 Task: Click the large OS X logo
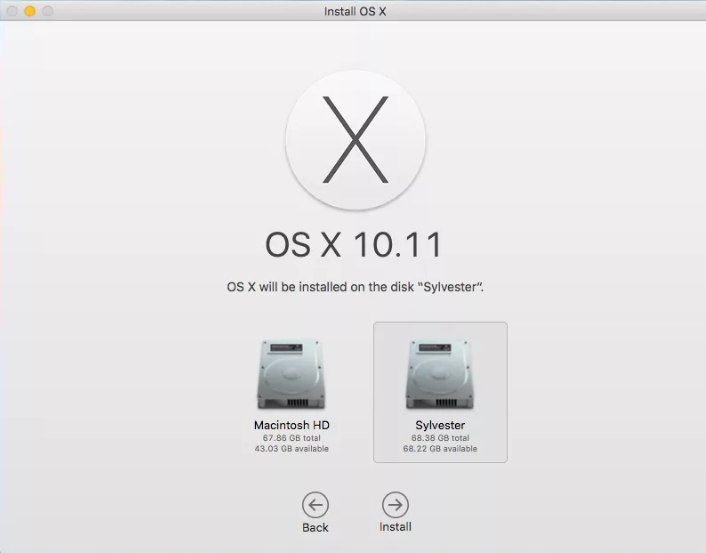click(x=355, y=139)
